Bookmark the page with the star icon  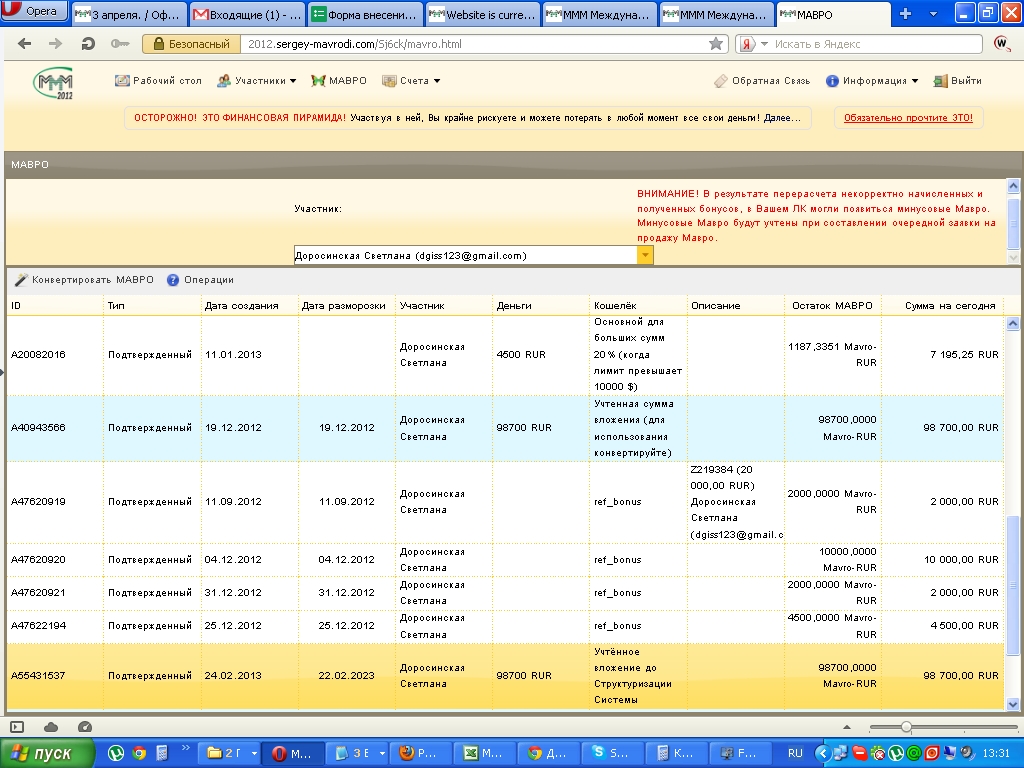coord(716,44)
